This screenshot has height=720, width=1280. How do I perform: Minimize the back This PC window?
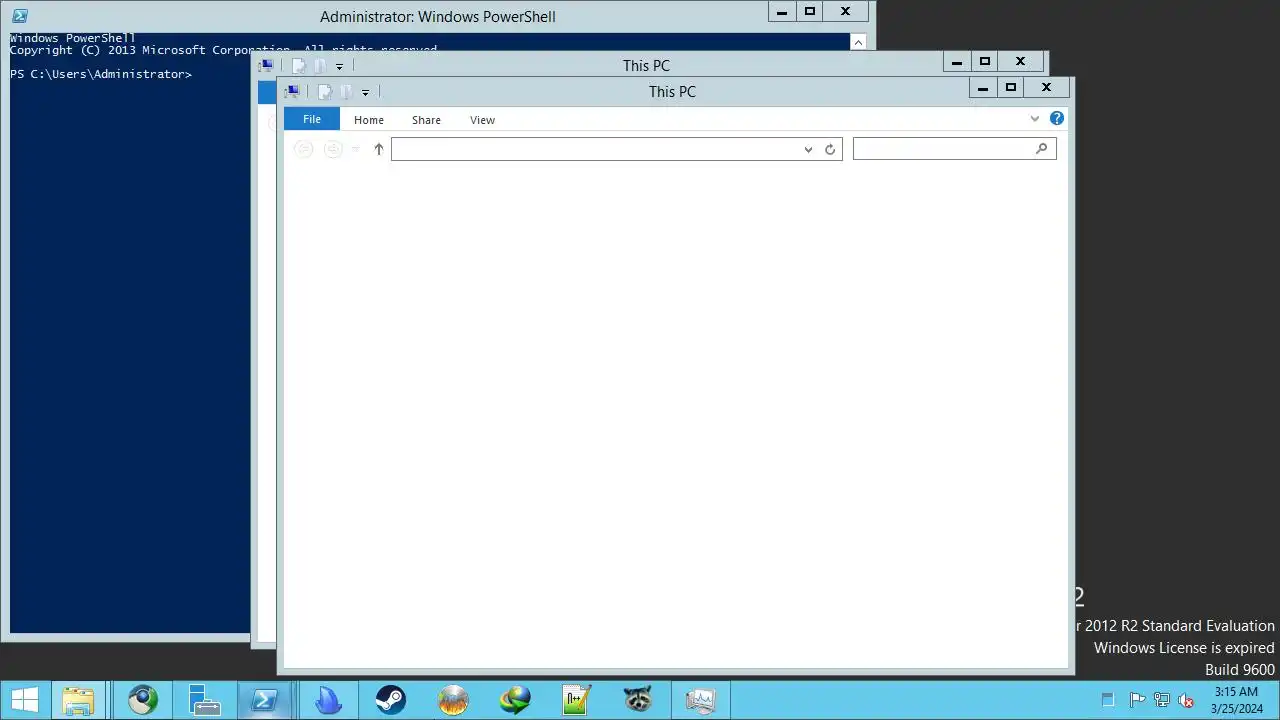[x=957, y=62]
